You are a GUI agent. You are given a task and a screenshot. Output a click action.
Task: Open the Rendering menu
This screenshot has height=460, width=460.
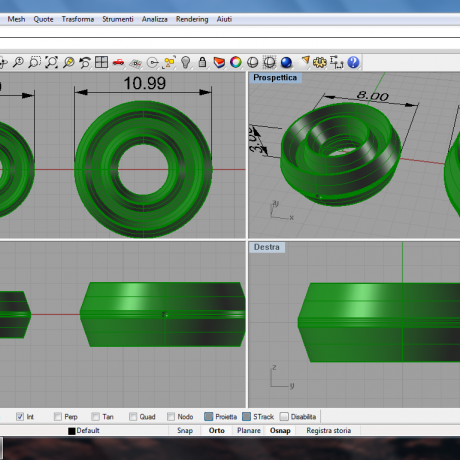click(192, 19)
